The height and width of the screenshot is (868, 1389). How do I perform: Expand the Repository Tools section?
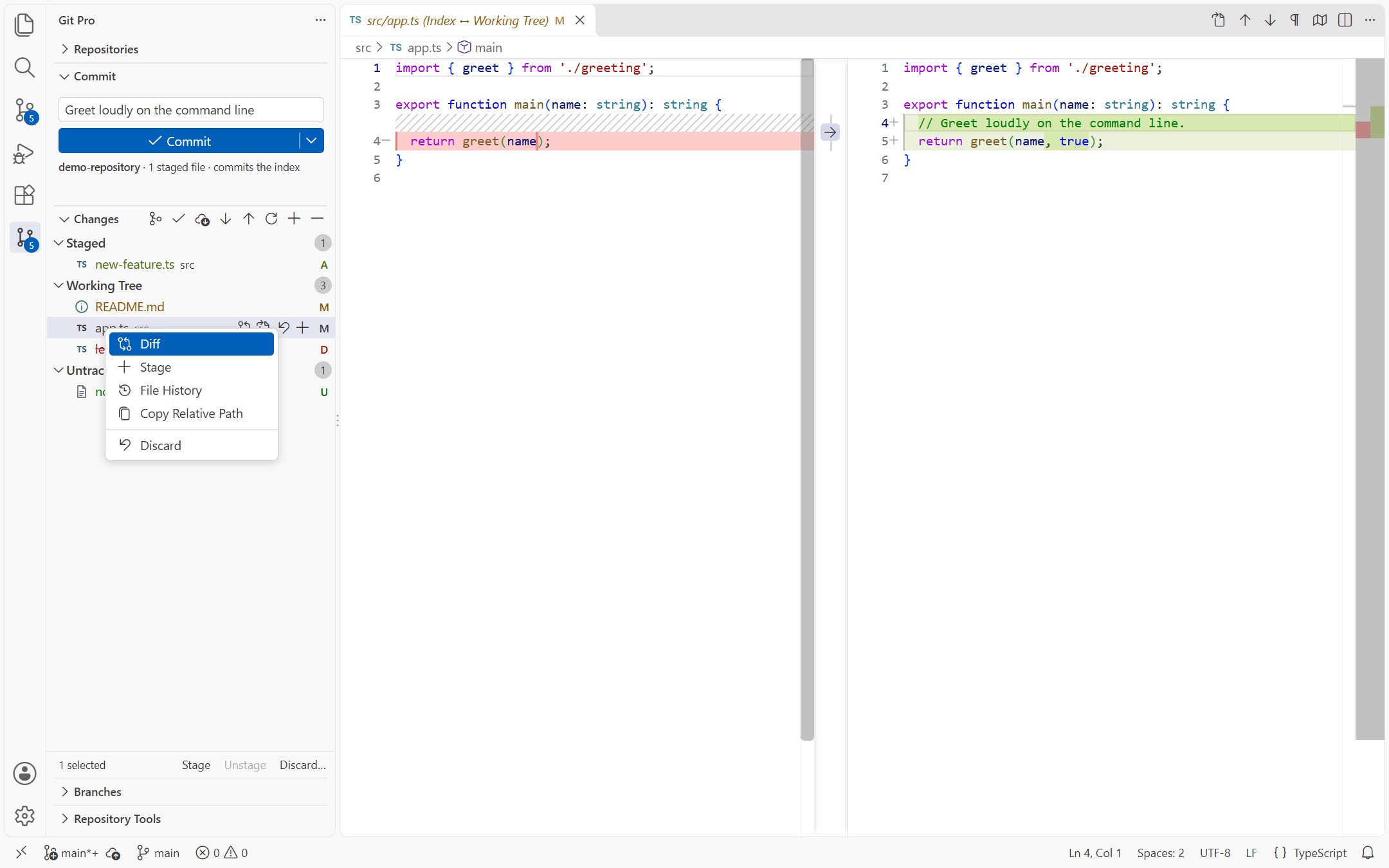click(191, 818)
